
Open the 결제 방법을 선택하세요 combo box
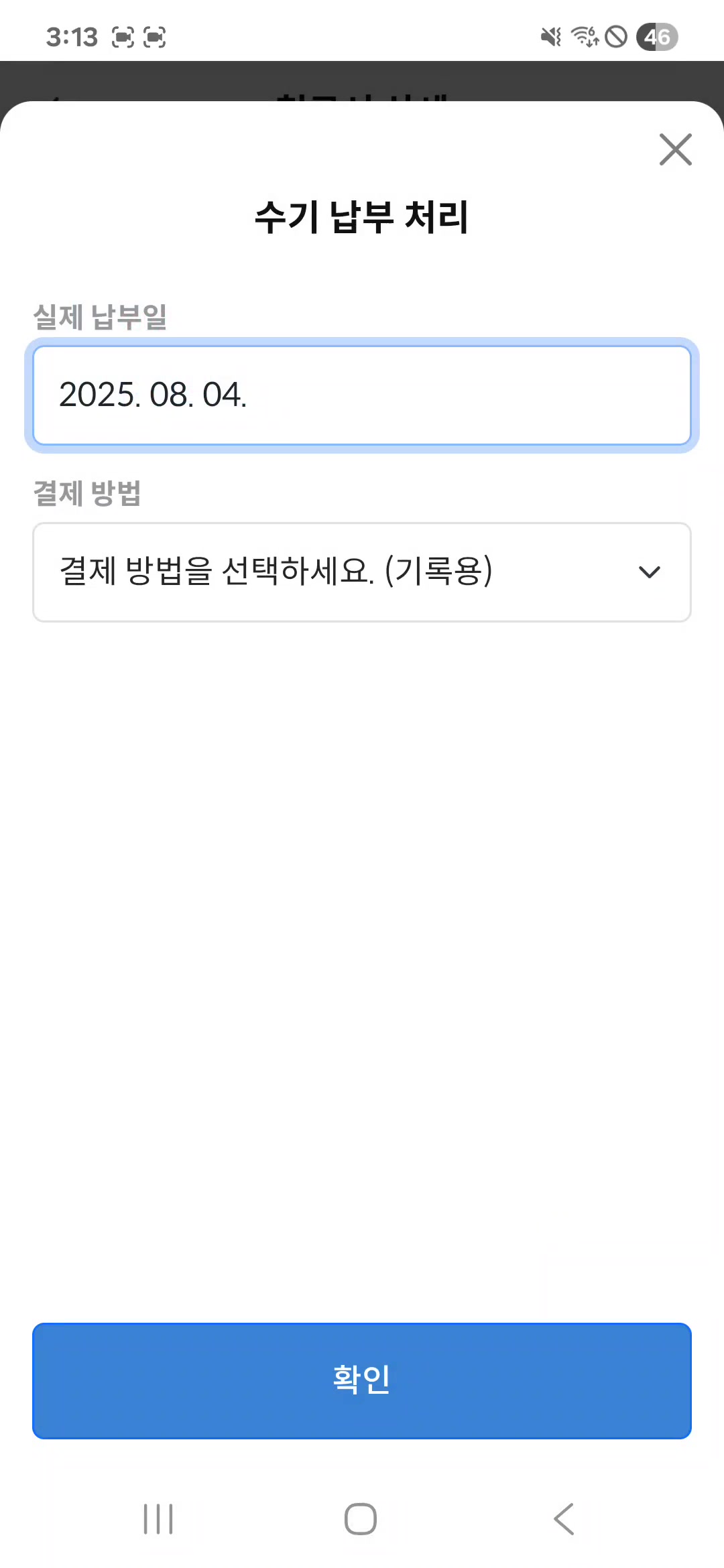335,572
